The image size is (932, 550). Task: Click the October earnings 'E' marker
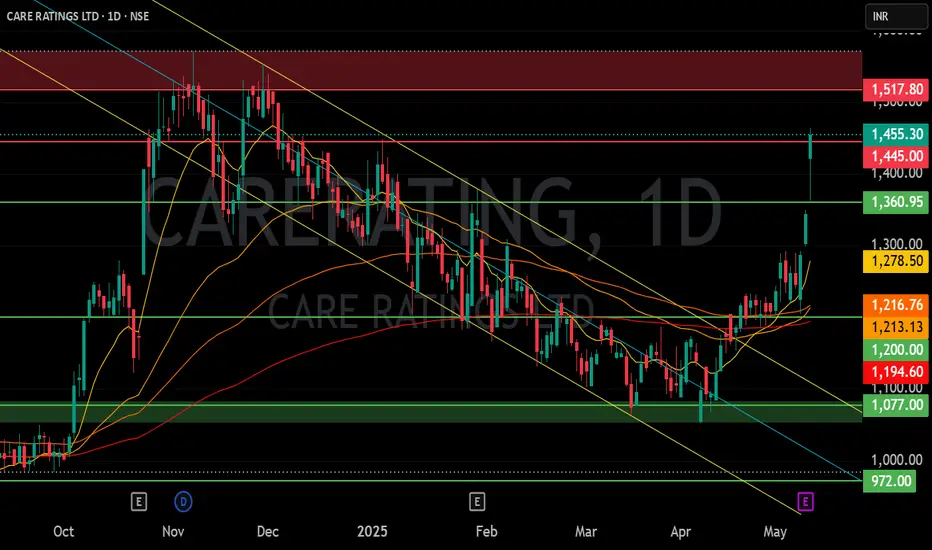138,502
